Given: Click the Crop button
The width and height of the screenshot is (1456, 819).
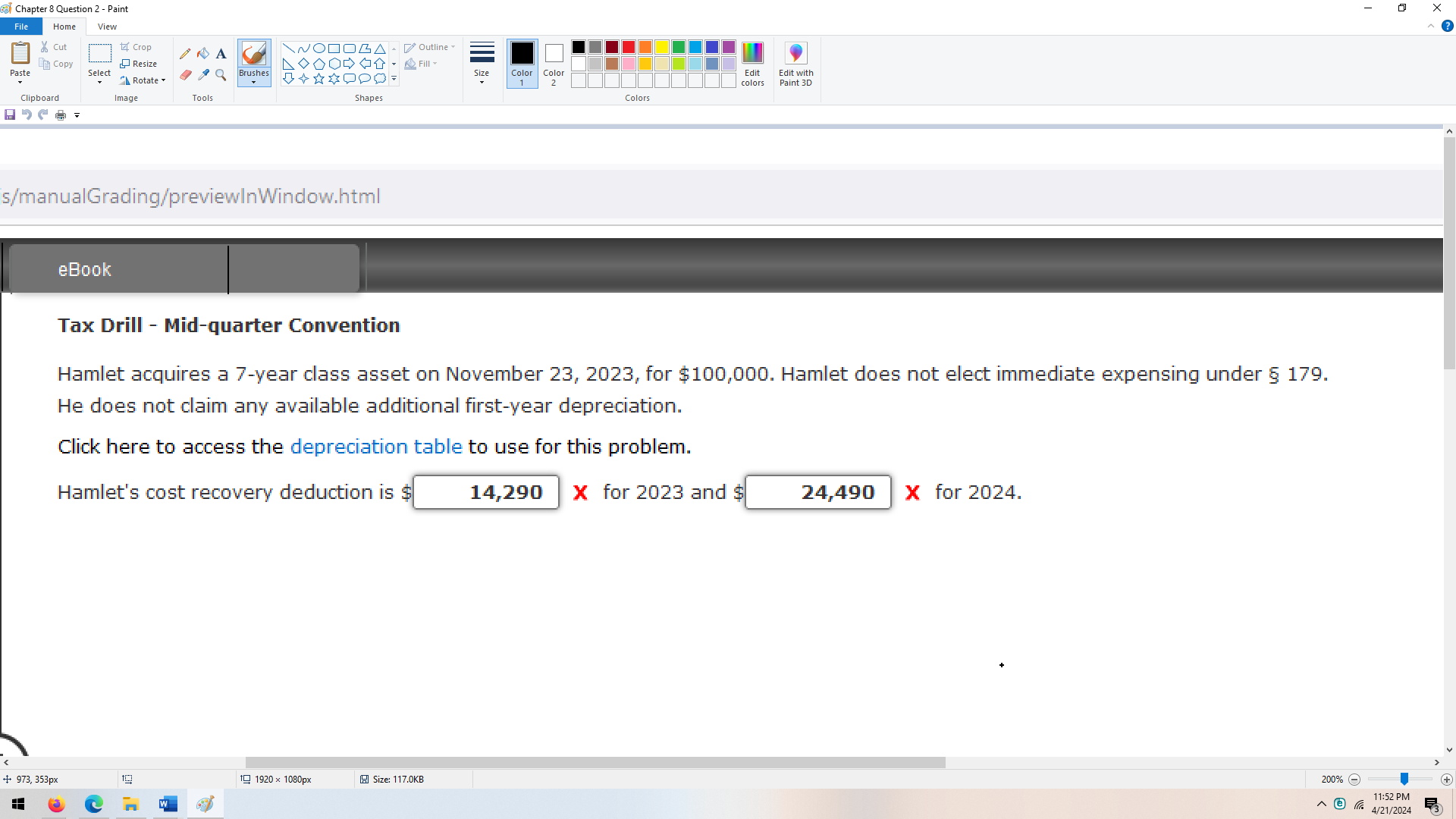Looking at the screenshot, I should coord(136,47).
